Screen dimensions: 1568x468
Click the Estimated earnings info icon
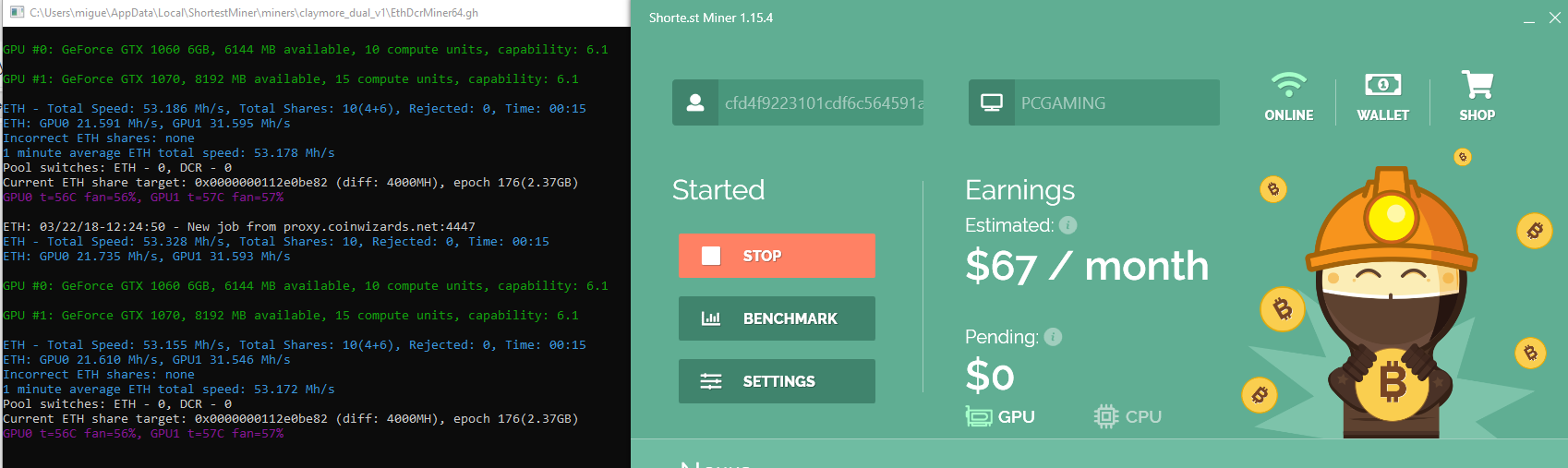pyautogui.click(x=1067, y=225)
